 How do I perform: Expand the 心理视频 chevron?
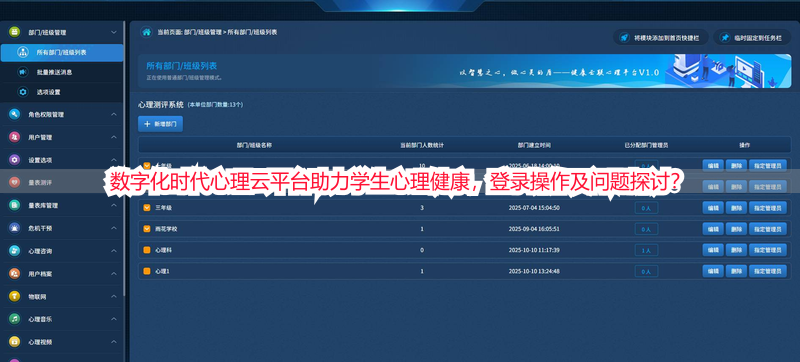114,342
